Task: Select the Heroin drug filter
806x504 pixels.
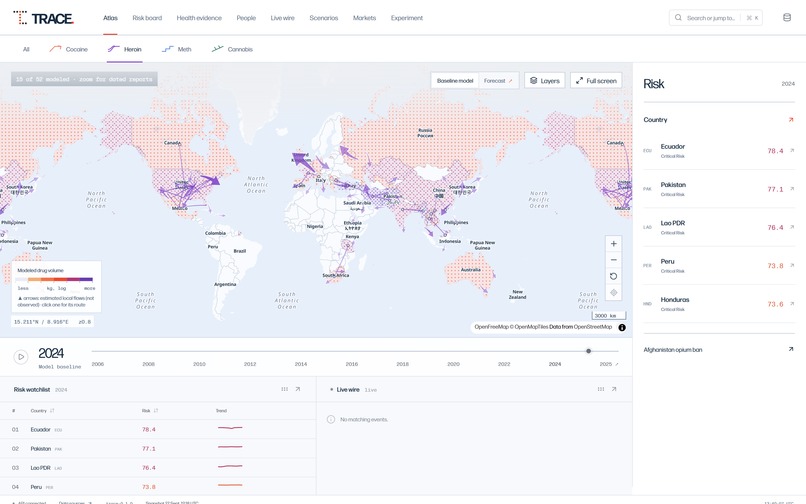Action: click(124, 49)
